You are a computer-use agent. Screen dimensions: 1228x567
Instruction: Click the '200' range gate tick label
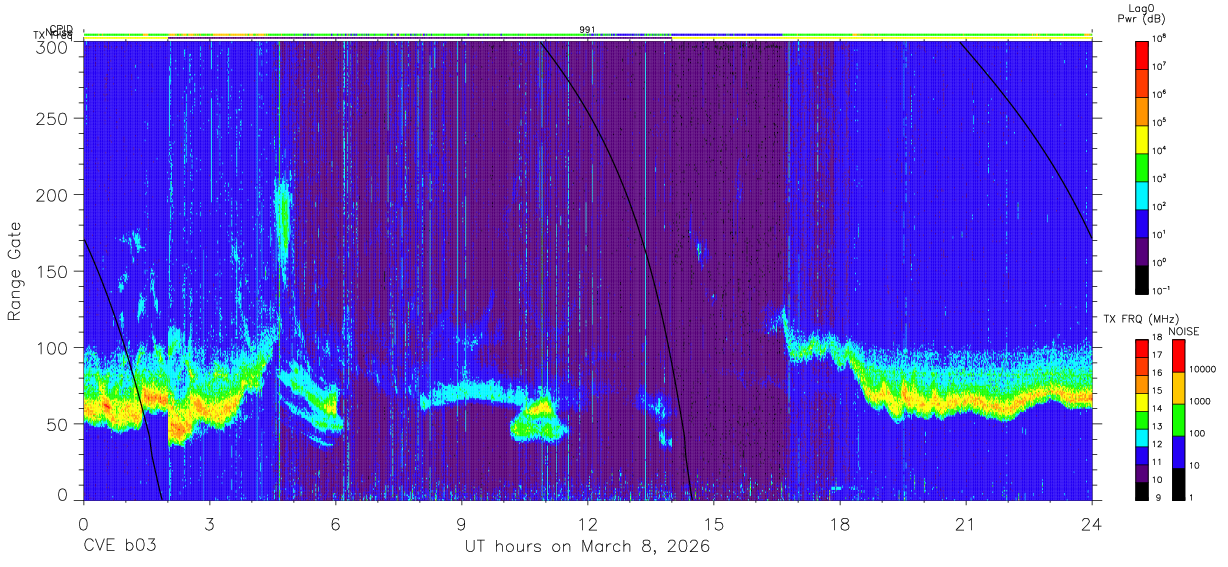[x=53, y=195]
